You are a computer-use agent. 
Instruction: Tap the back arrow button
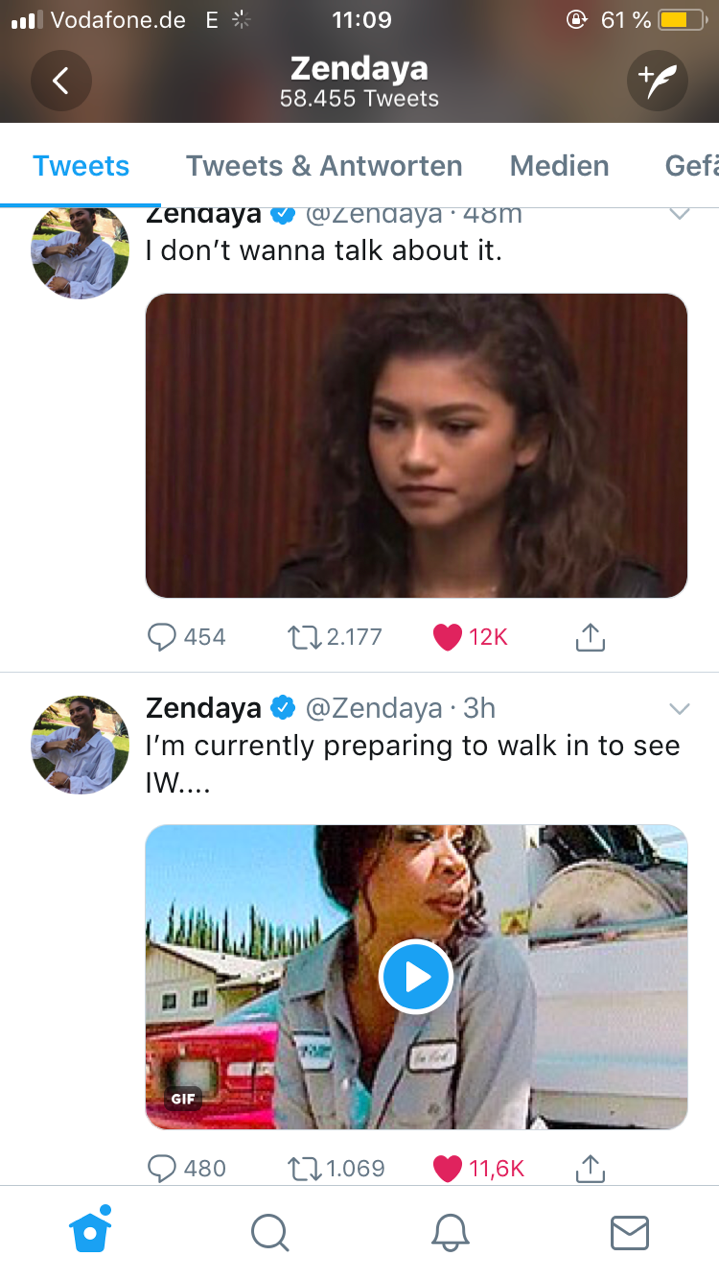point(61,81)
